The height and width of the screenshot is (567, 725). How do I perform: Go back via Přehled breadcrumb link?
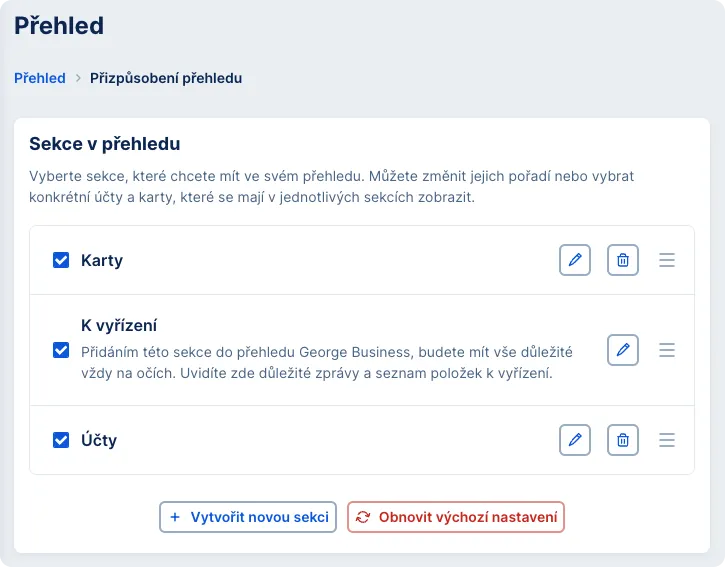point(40,78)
